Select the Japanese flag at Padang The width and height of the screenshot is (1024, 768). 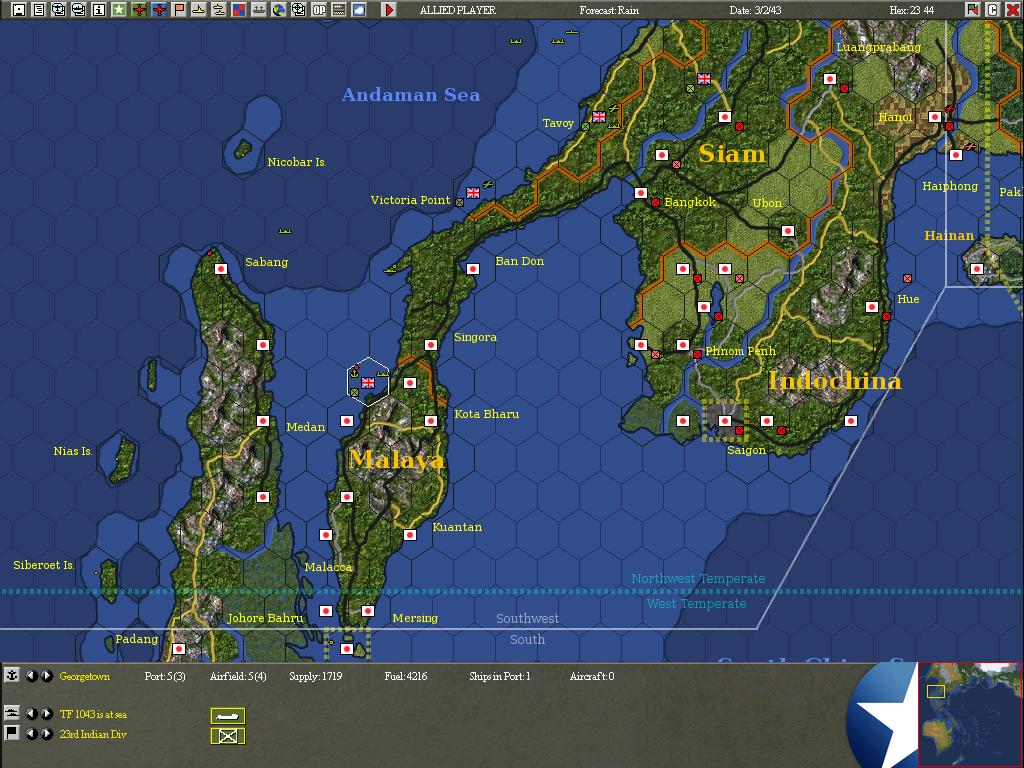pos(179,649)
